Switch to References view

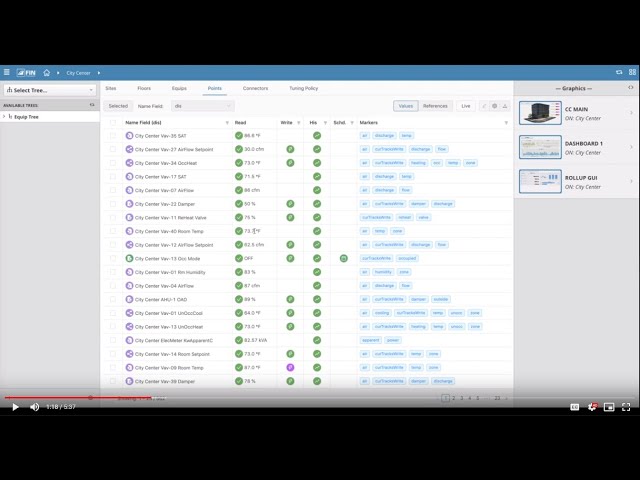point(435,106)
